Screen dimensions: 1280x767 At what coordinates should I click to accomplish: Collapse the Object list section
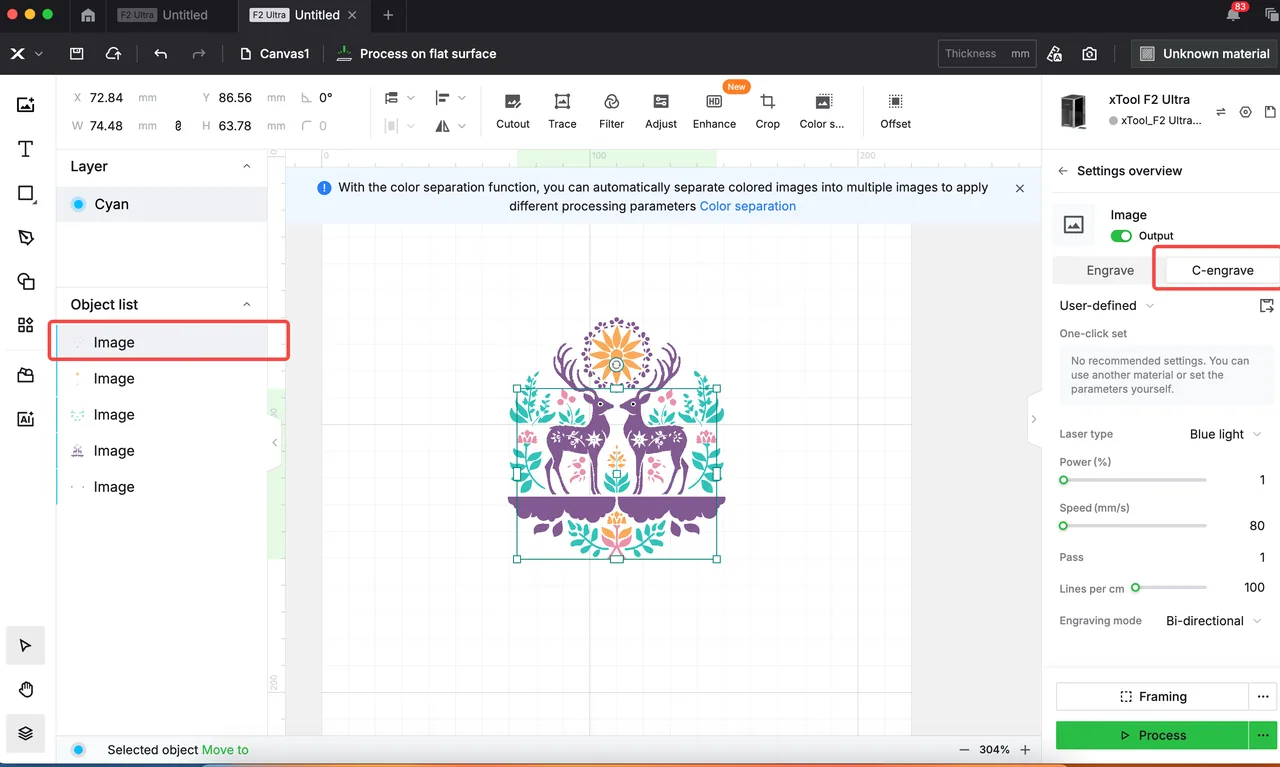(x=247, y=304)
